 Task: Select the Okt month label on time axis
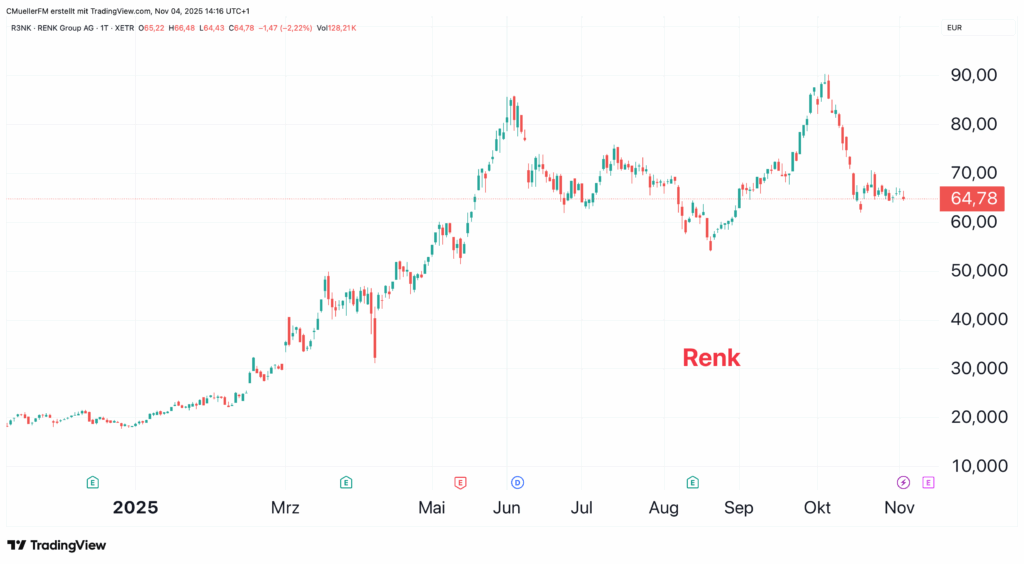click(816, 508)
